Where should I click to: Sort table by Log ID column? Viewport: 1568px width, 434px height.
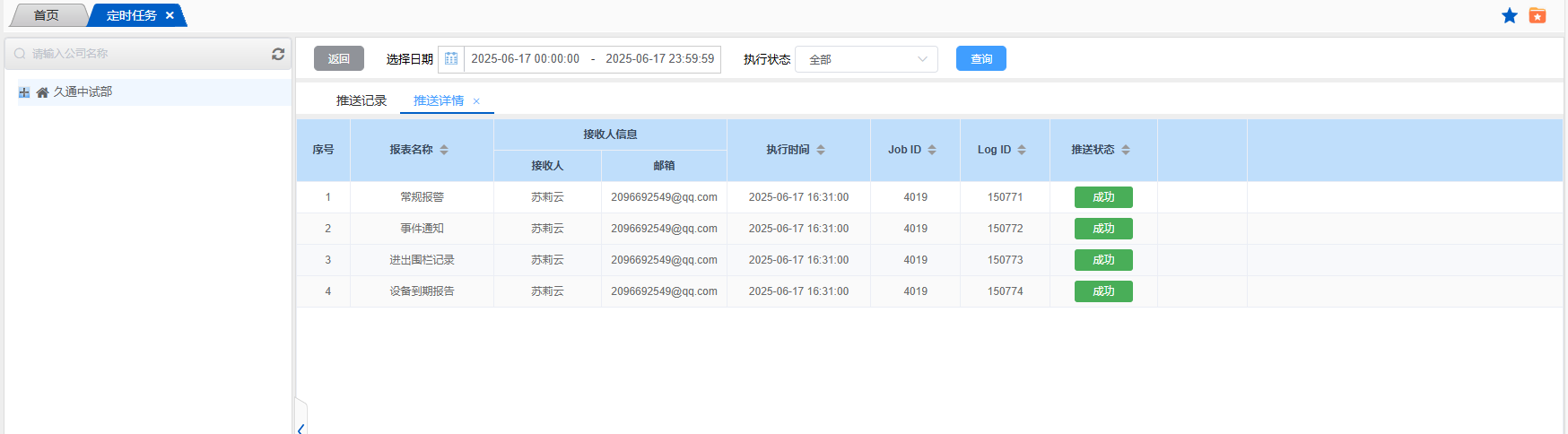pyautogui.click(x=1022, y=150)
